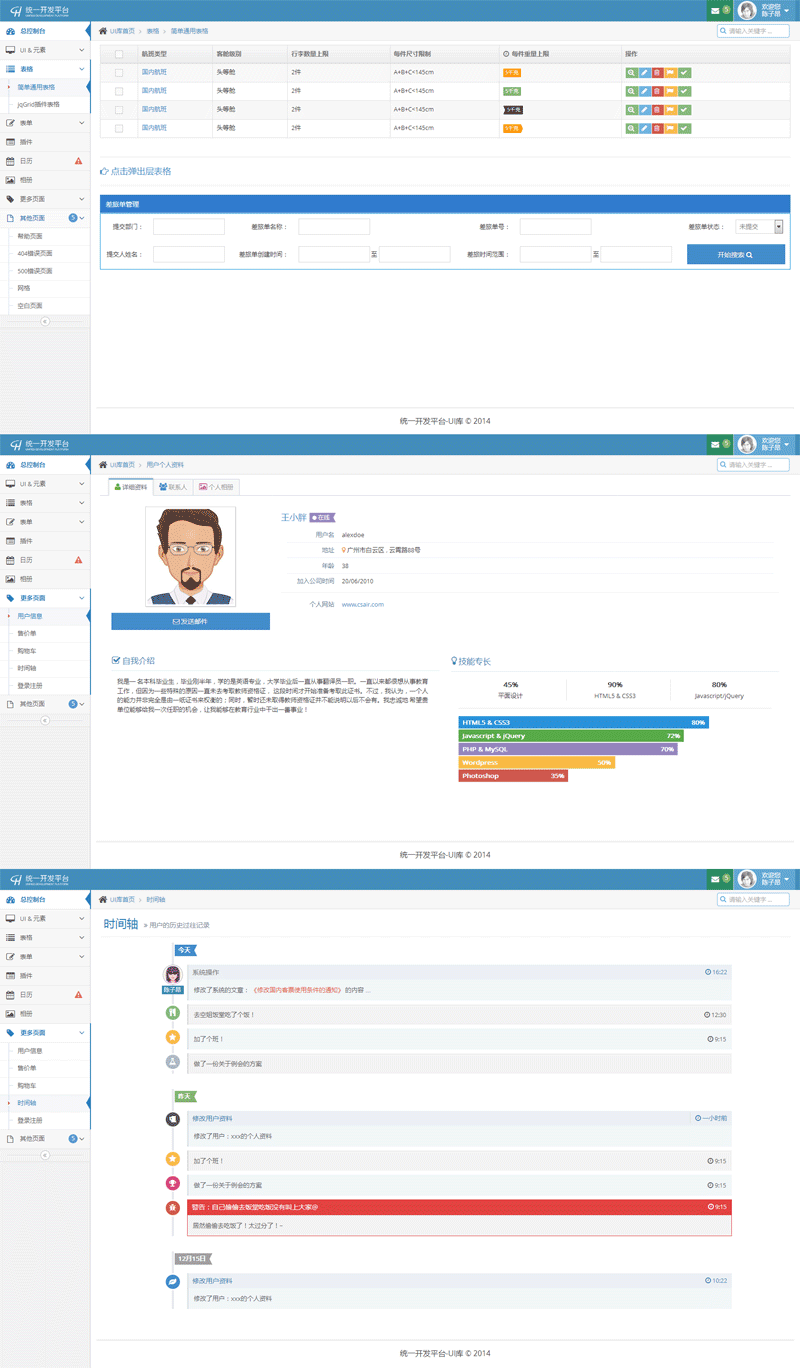Switch to the 联系人 tab
Image resolution: width=800 pixels, height=1368 pixels.
click(x=173, y=488)
